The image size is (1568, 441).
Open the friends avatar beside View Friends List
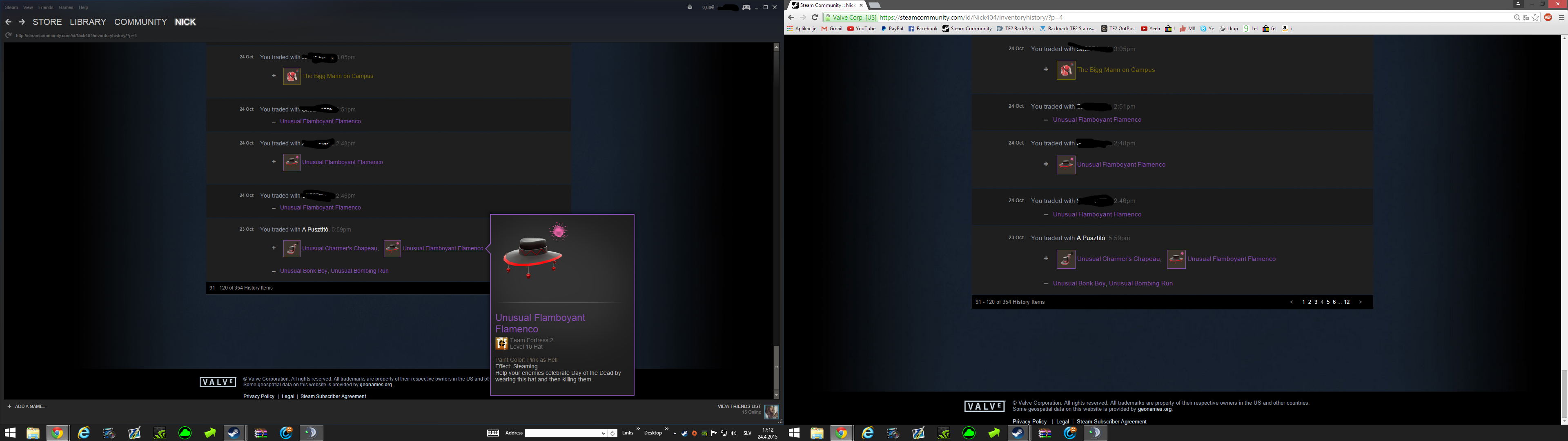point(772,412)
